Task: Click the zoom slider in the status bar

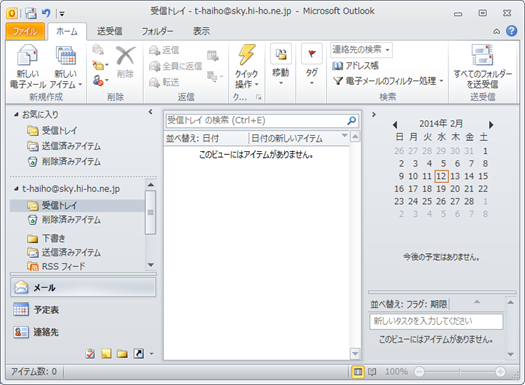Action: tap(460, 372)
